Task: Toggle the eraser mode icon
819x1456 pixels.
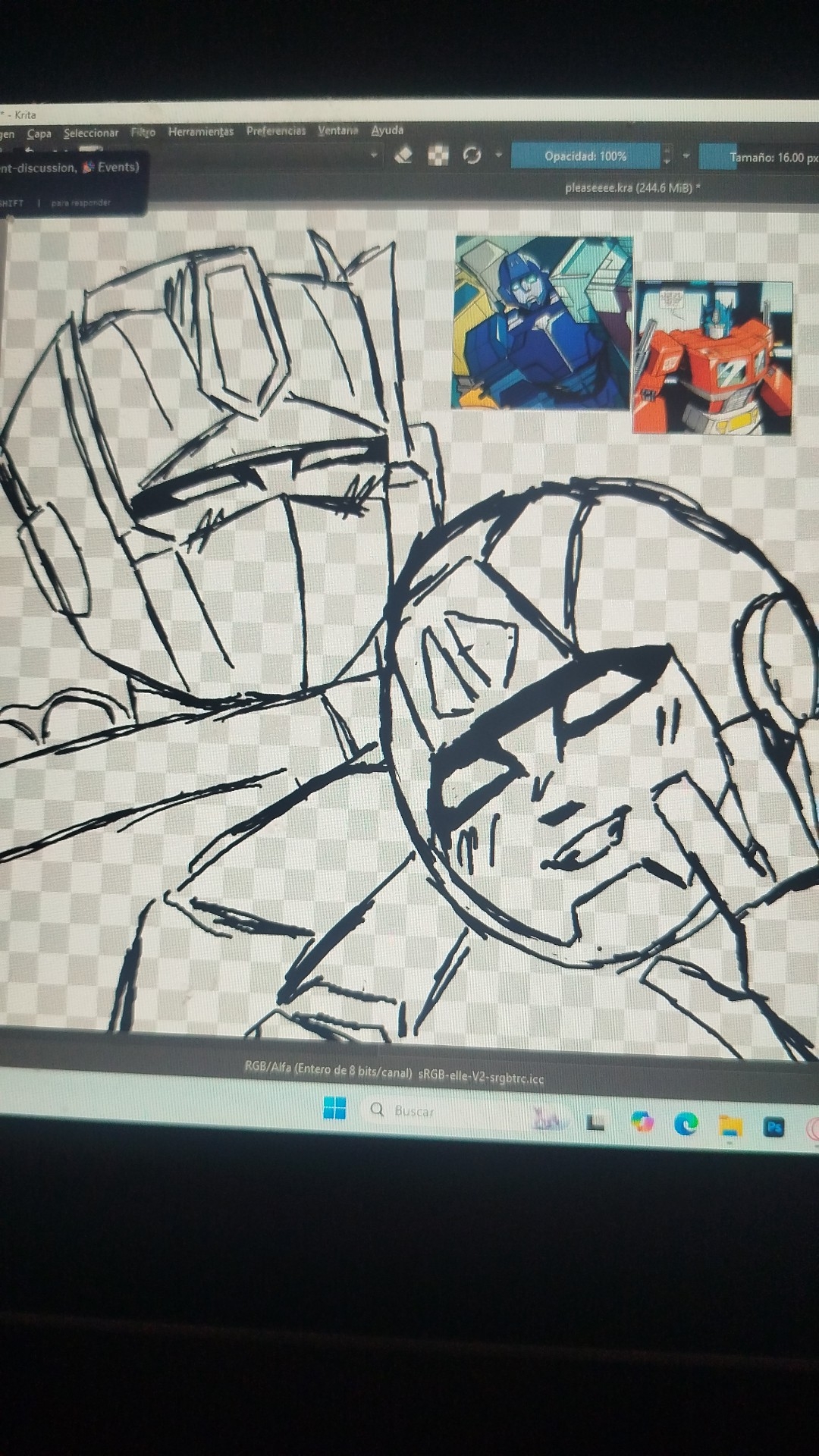Action: click(x=403, y=155)
